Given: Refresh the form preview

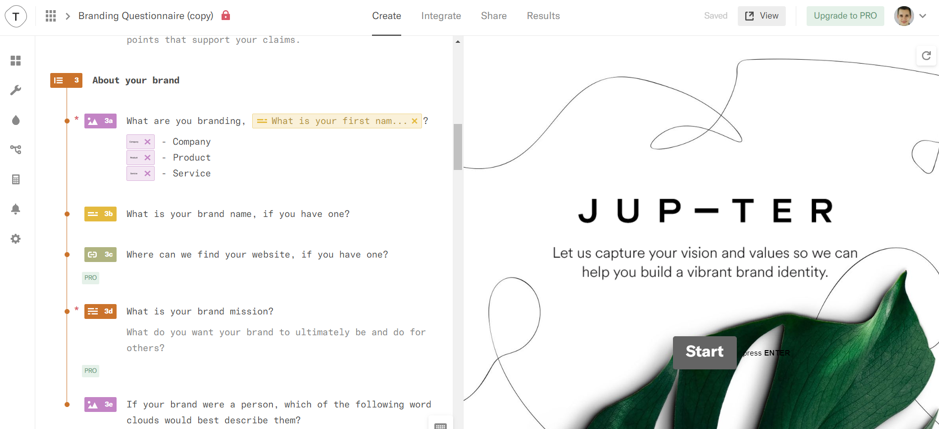Looking at the screenshot, I should 926,56.
